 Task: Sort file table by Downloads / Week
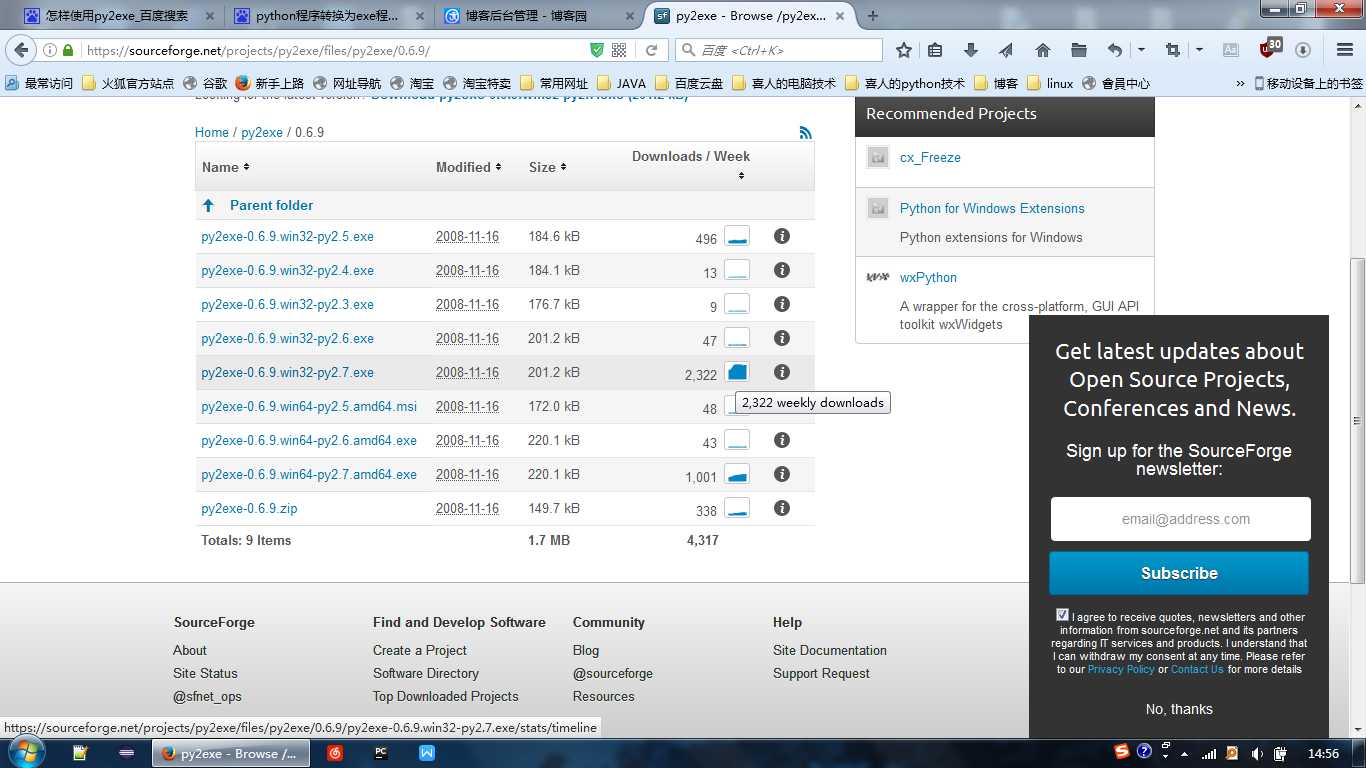point(691,164)
